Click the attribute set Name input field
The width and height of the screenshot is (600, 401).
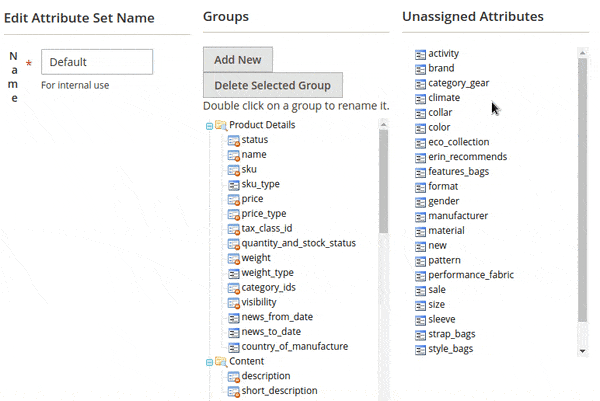click(96, 62)
